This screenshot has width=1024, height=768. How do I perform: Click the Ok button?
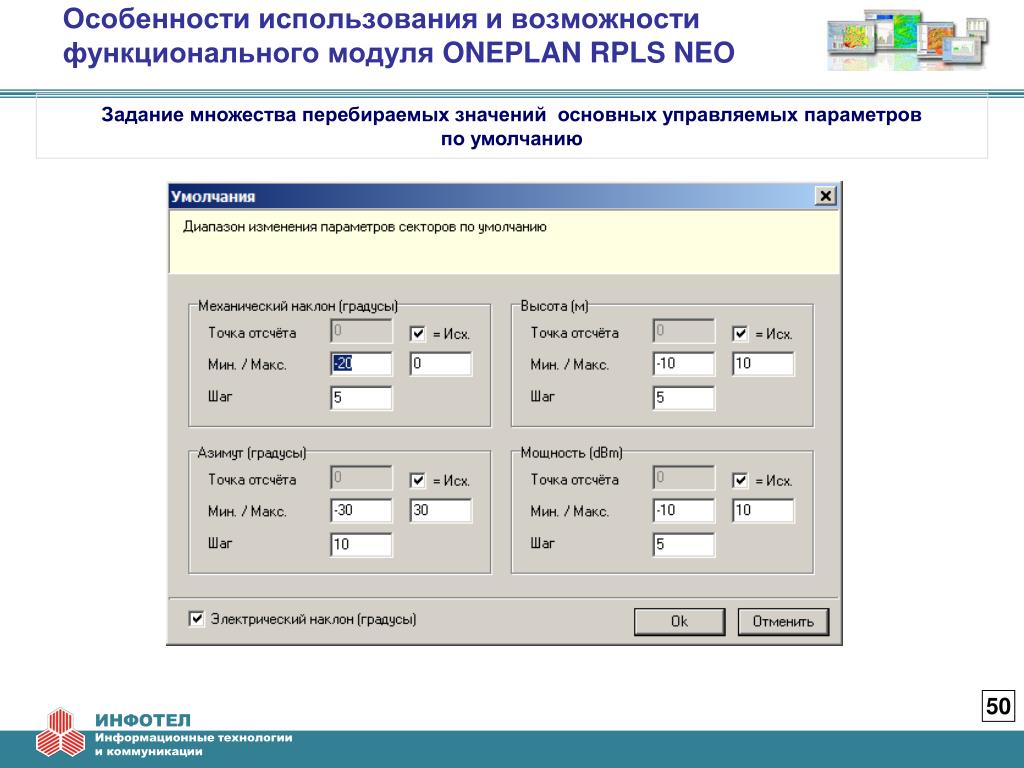(679, 621)
